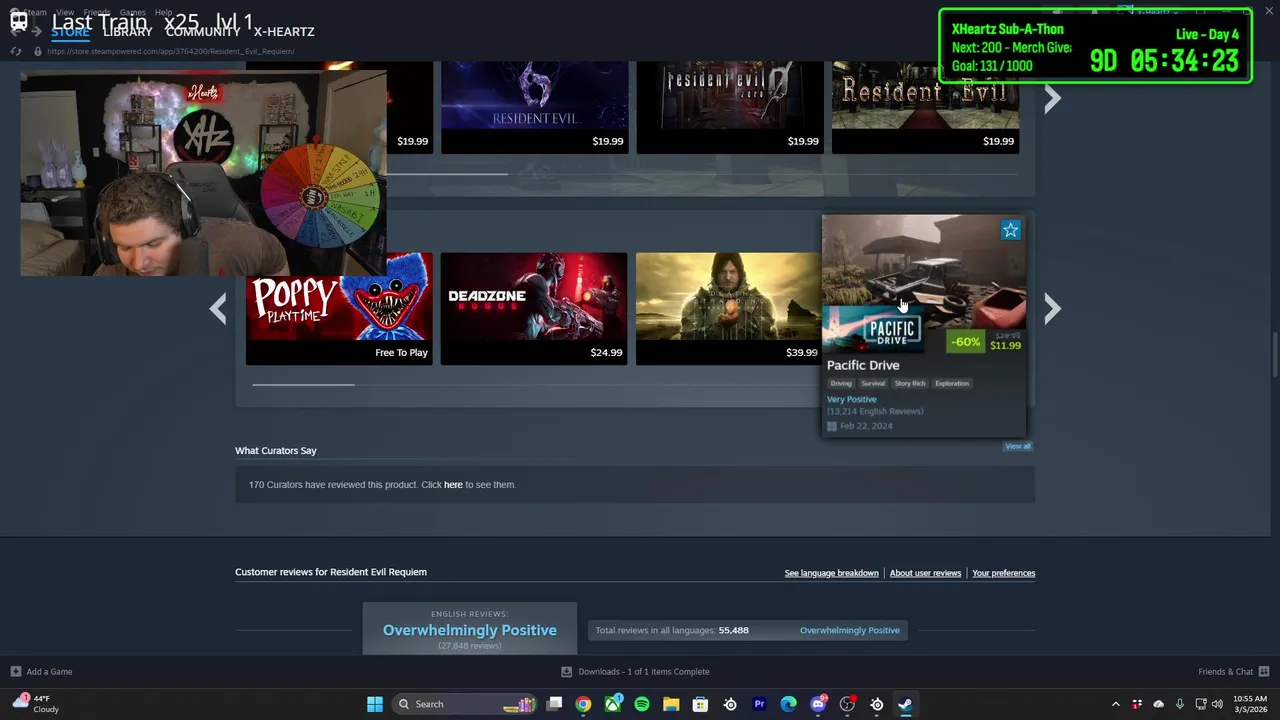Open See language breakdown link
This screenshot has height=720, width=1280.
831,573
